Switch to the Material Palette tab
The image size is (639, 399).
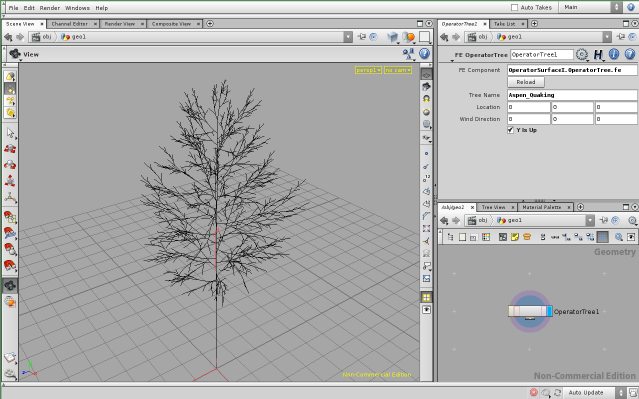[x=542, y=207]
